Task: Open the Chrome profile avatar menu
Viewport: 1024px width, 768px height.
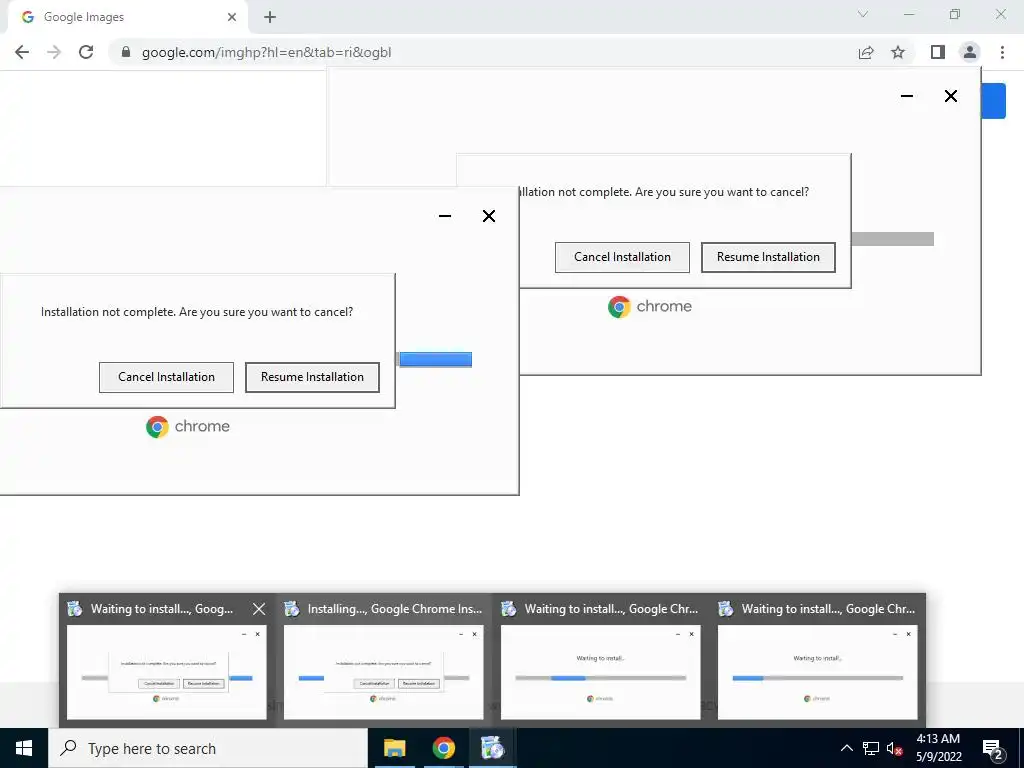Action: tap(970, 52)
